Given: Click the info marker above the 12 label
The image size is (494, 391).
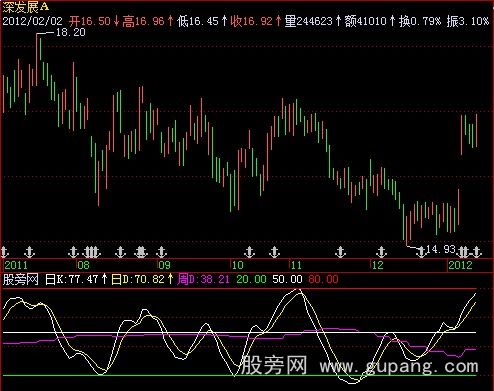Looking at the screenshot, I should pyautogui.click(x=382, y=252).
